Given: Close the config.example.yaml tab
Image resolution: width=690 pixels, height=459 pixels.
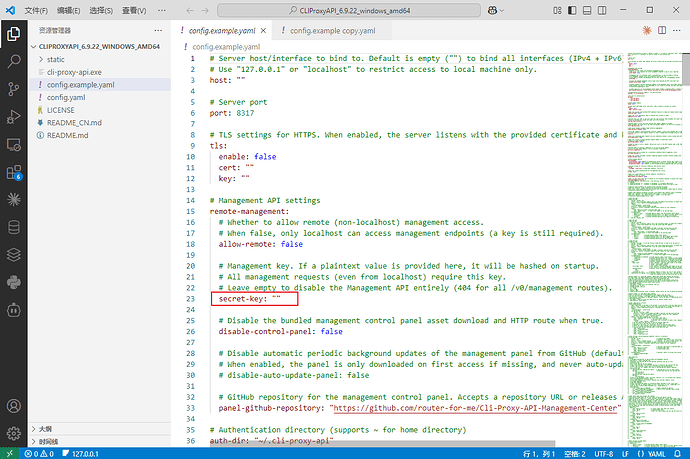Looking at the screenshot, I should (263, 30).
